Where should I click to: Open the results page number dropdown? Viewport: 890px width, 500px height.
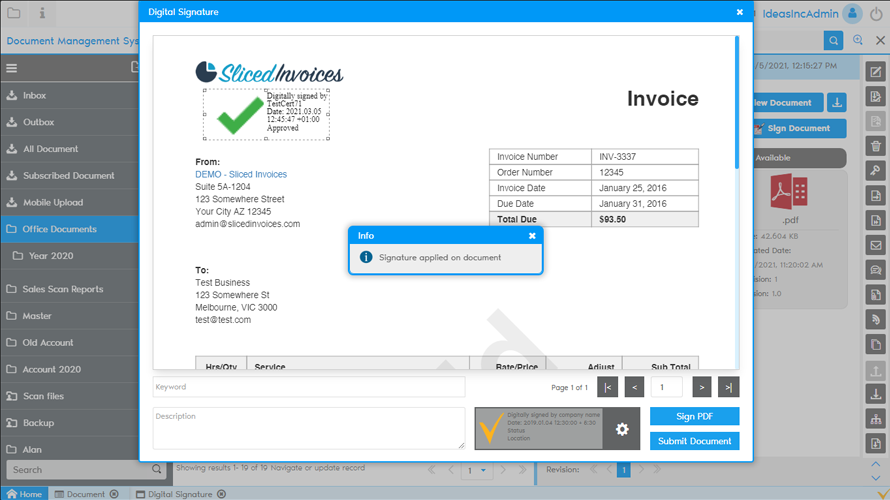pos(483,470)
